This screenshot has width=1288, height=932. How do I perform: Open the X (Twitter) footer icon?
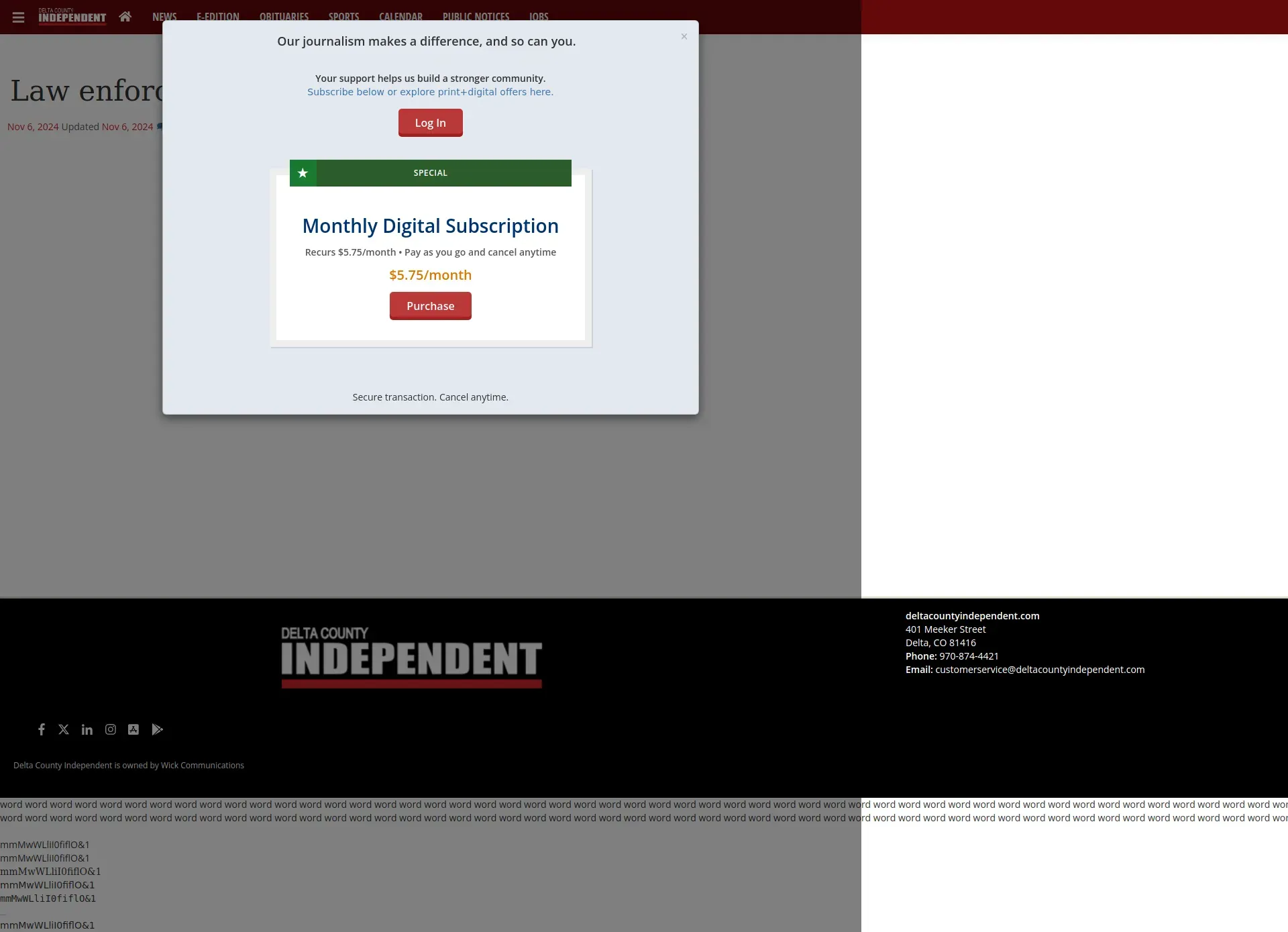point(64,729)
